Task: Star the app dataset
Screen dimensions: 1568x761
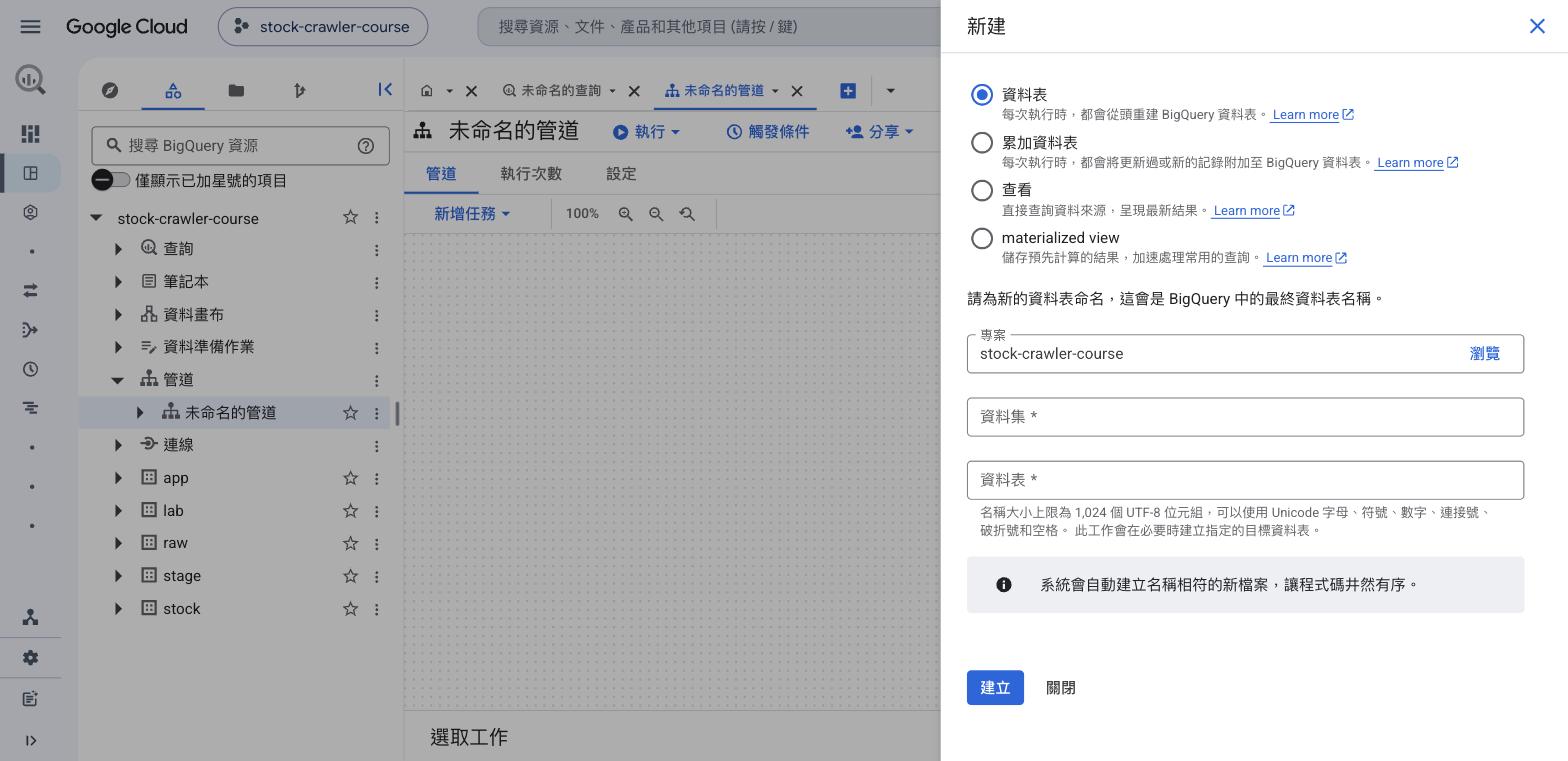Action: pos(350,478)
